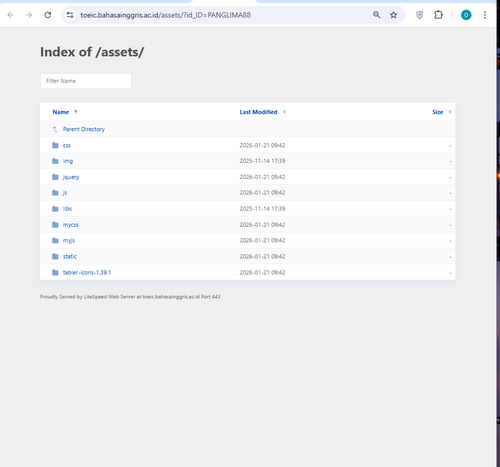The image size is (500, 467).
Task: Open the Parent Directory link
Action: point(84,129)
